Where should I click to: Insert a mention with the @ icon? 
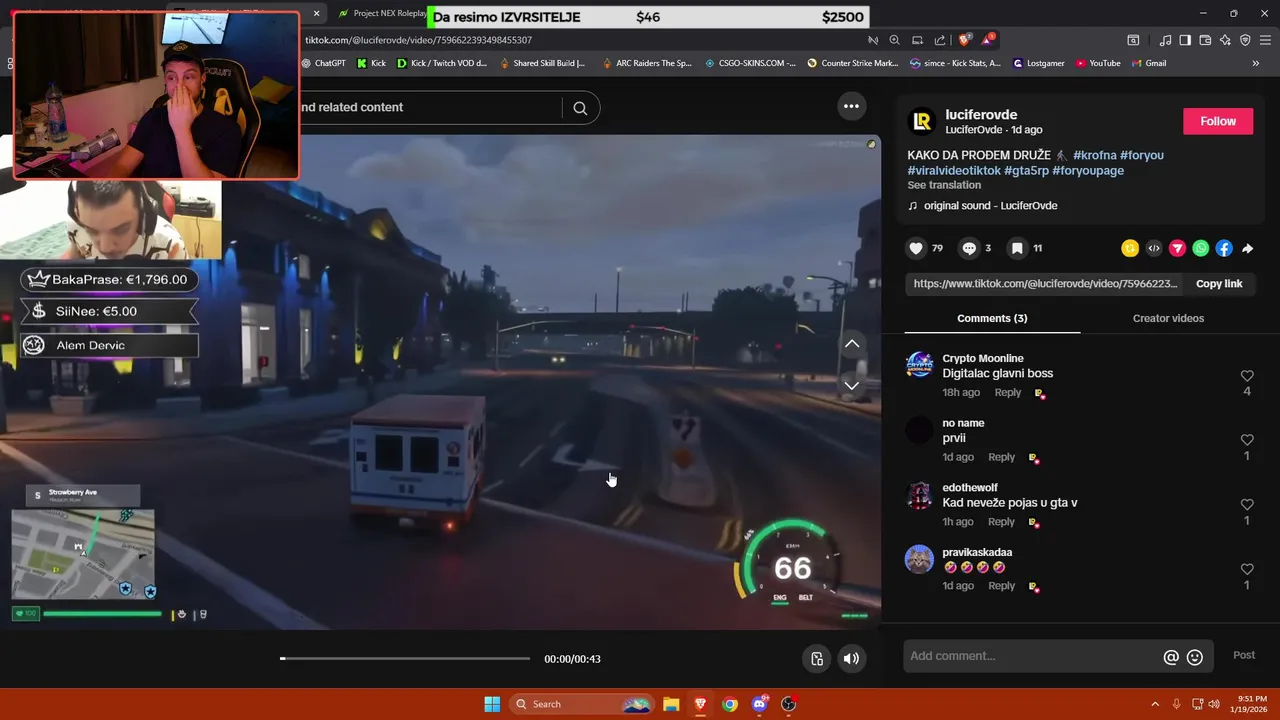click(x=1171, y=657)
